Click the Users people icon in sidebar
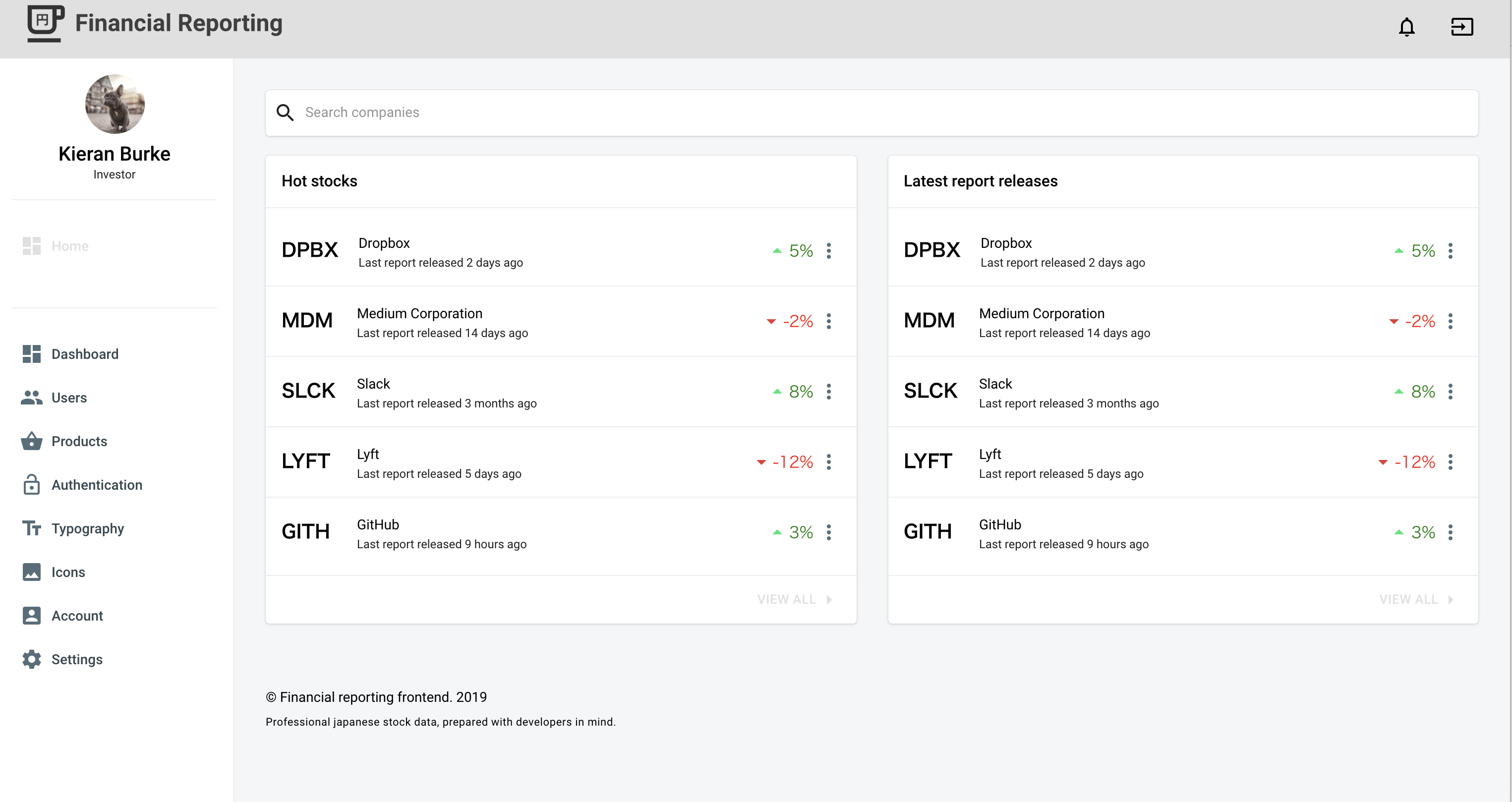1512x802 pixels. [32, 398]
